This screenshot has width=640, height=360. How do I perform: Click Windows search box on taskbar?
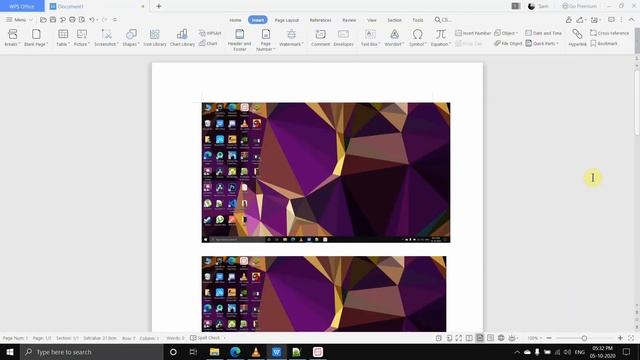(x=91, y=352)
